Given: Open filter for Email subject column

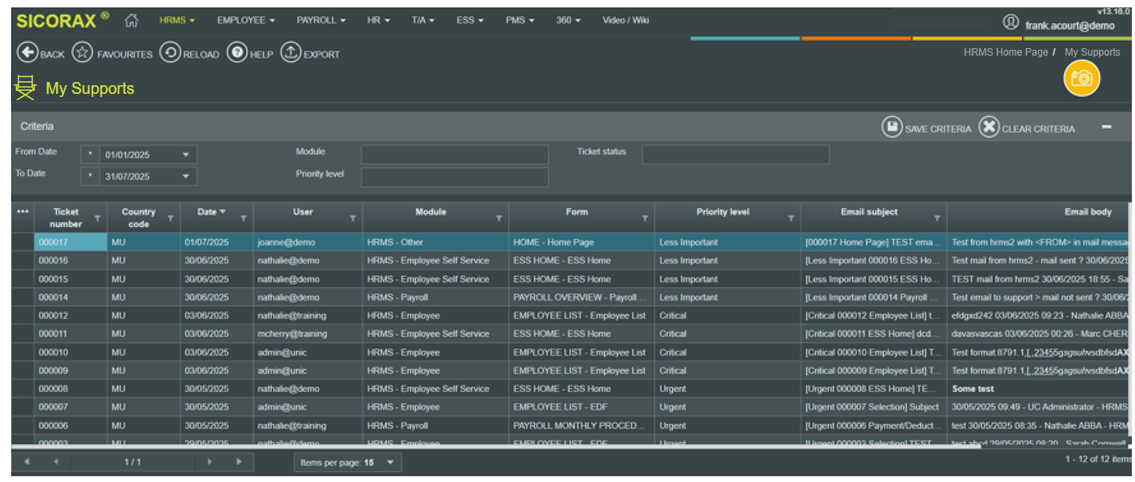Looking at the screenshot, I should [x=937, y=218].
